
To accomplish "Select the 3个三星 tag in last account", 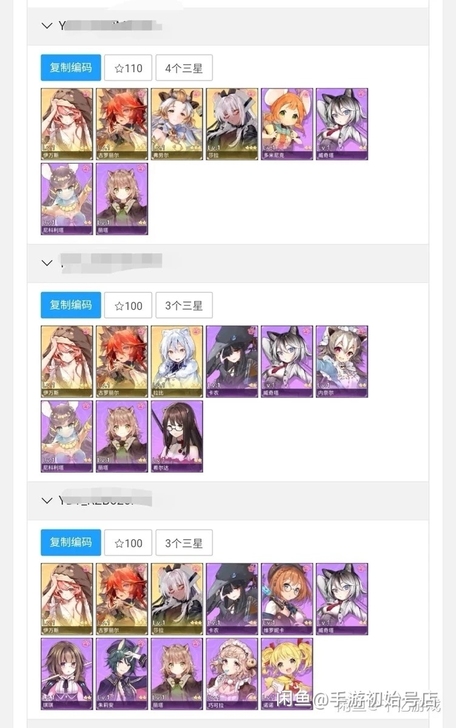I will [x=184, y=542].
